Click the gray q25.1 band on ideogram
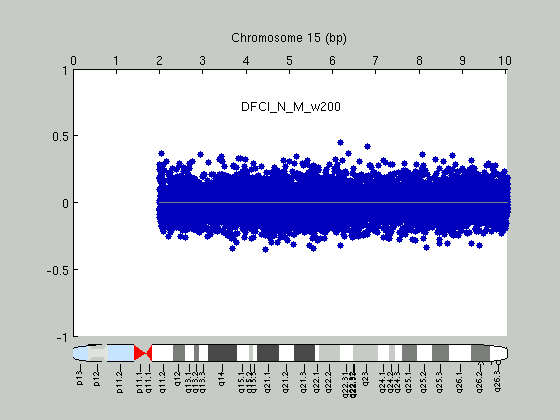 tap(409, 353)
